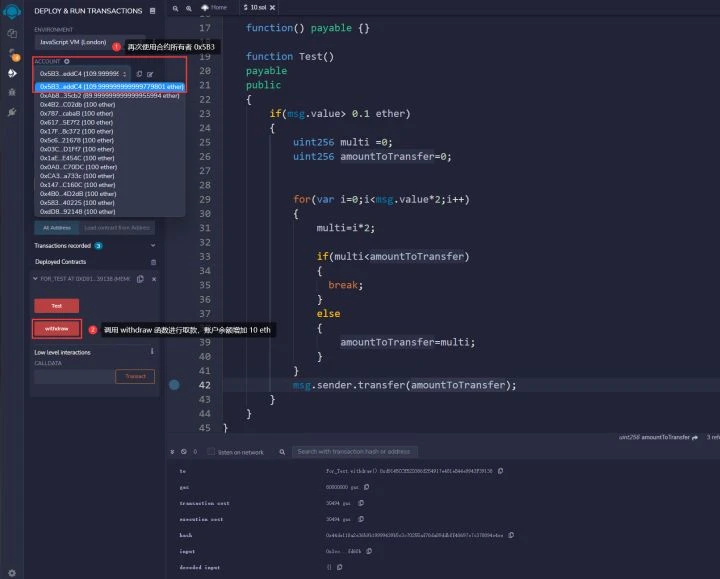The image size is (720, 579).
Task: Copy the 'to' address value
Action: 501,471
